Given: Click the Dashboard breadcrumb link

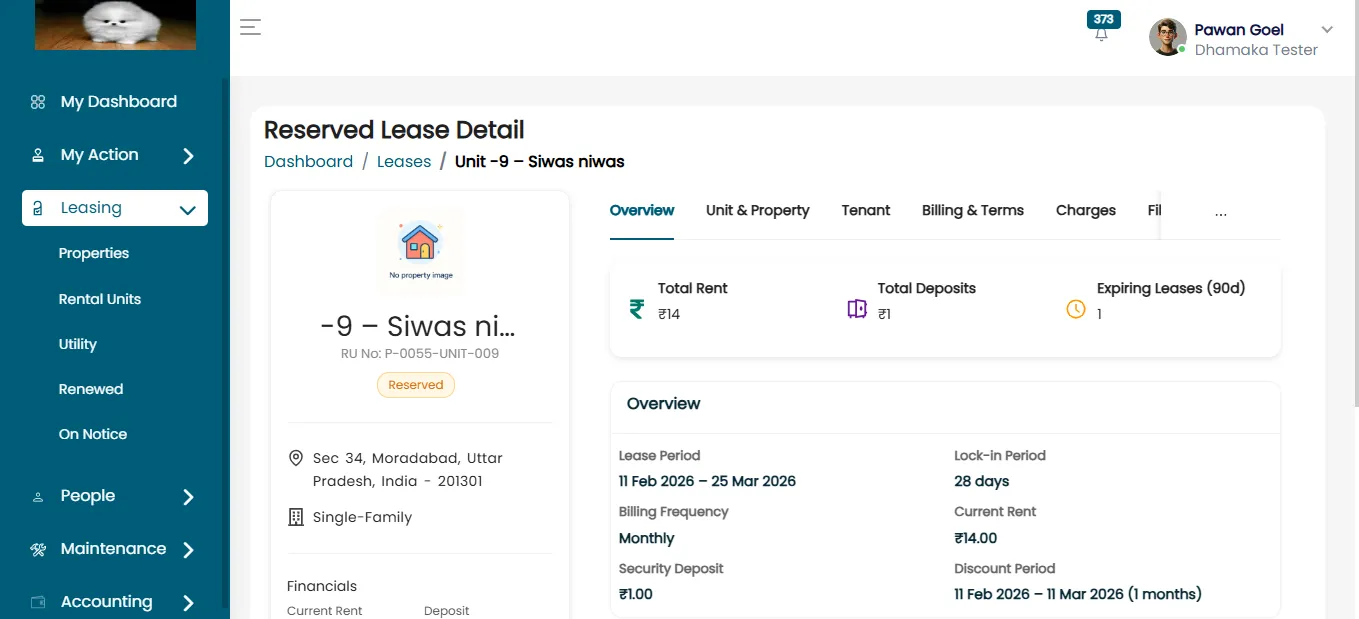Looking at the screenshot, I should pyautogui.click(x=308, y=161).
